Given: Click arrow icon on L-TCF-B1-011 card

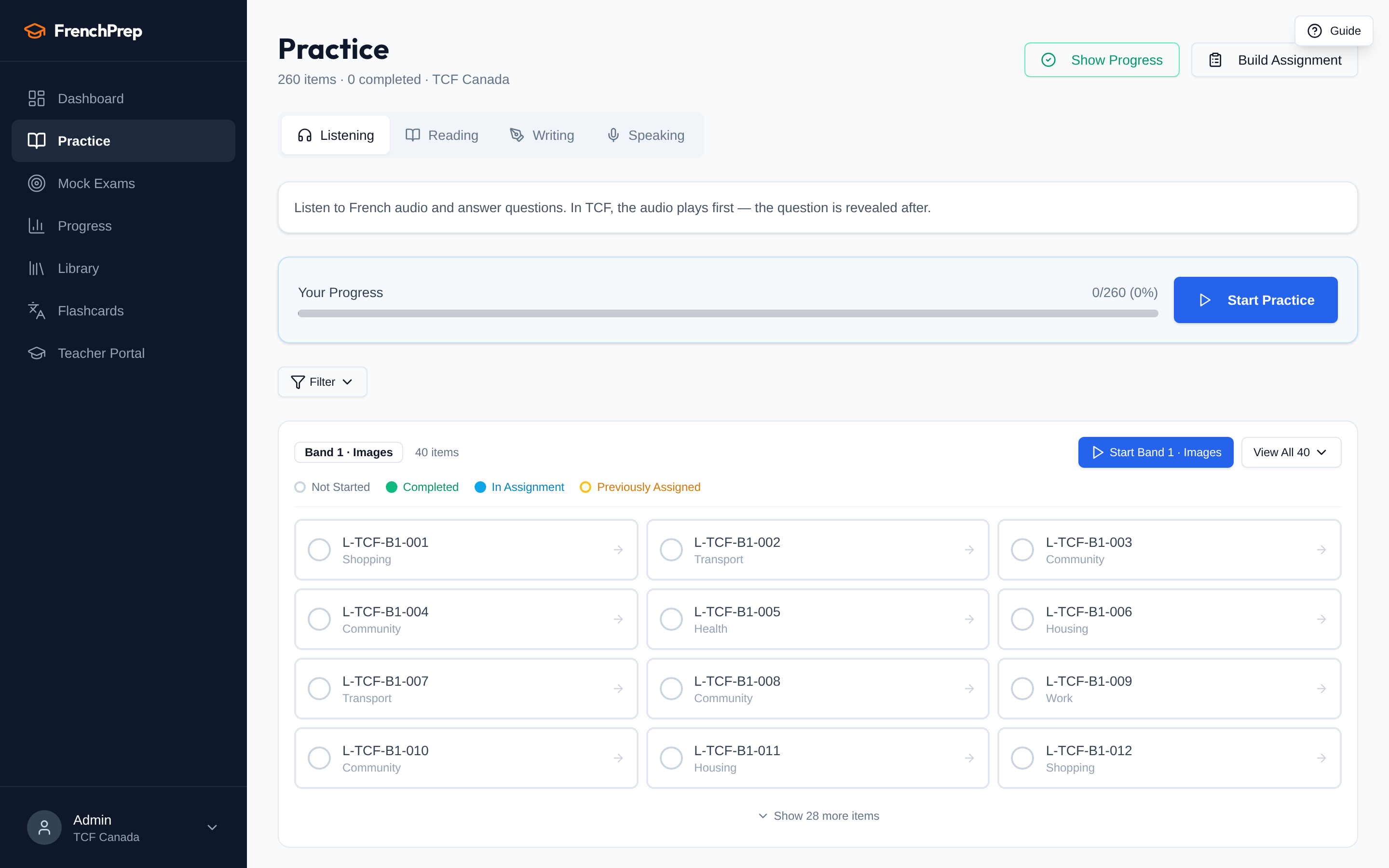Looking at the screenshot, I should (969, 758).
